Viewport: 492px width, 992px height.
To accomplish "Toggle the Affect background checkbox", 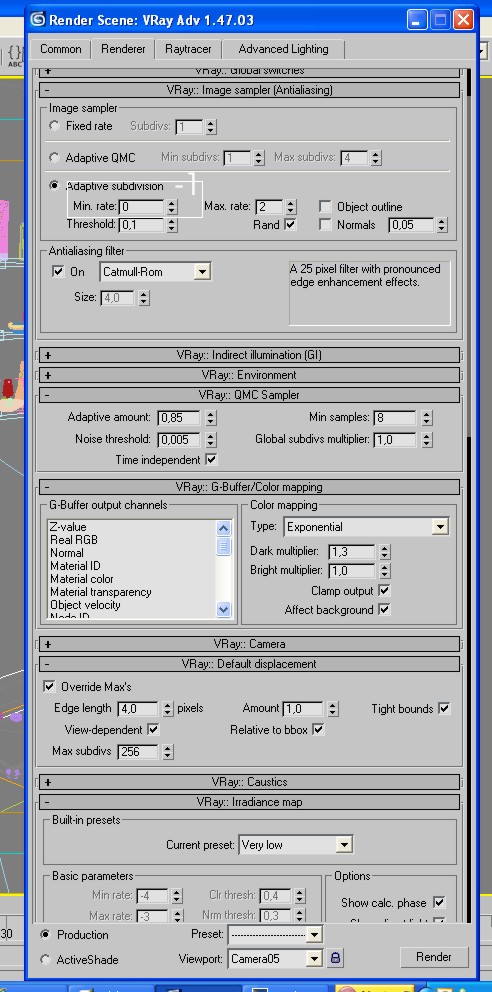I will point(384,610).
